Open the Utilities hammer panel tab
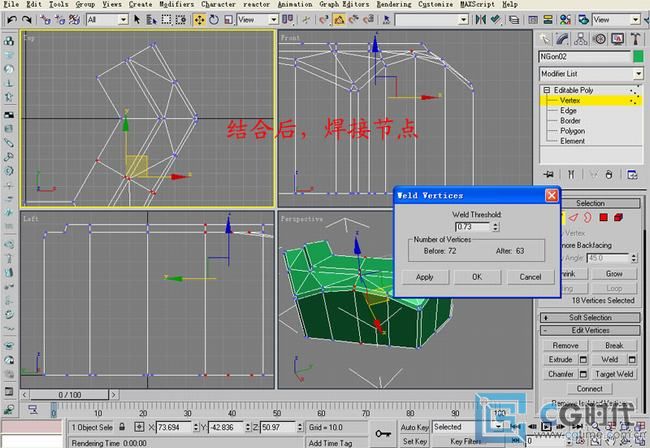 (635, 39)
